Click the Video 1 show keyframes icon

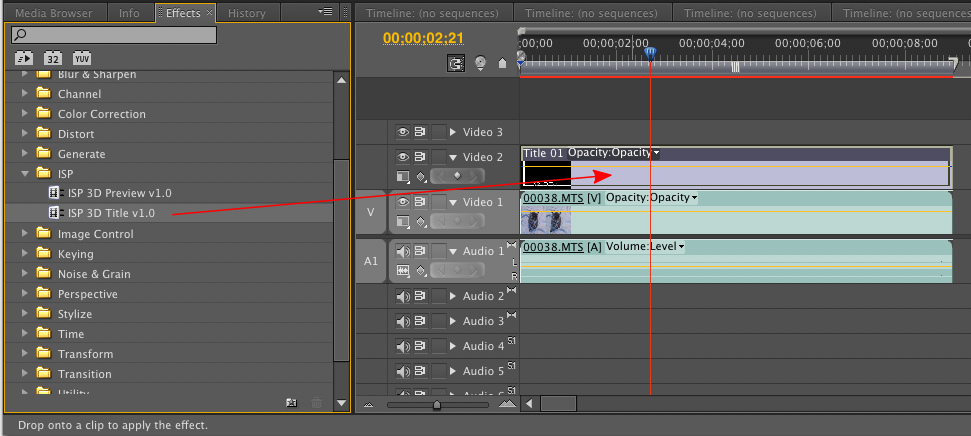coord(421,221)
